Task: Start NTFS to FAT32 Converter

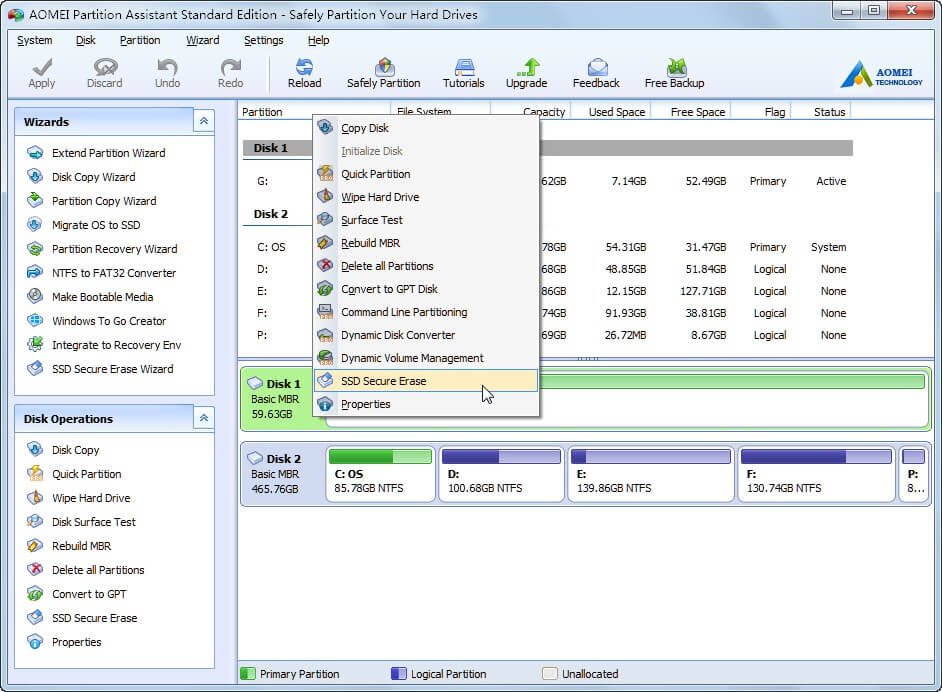Action: 114,273
